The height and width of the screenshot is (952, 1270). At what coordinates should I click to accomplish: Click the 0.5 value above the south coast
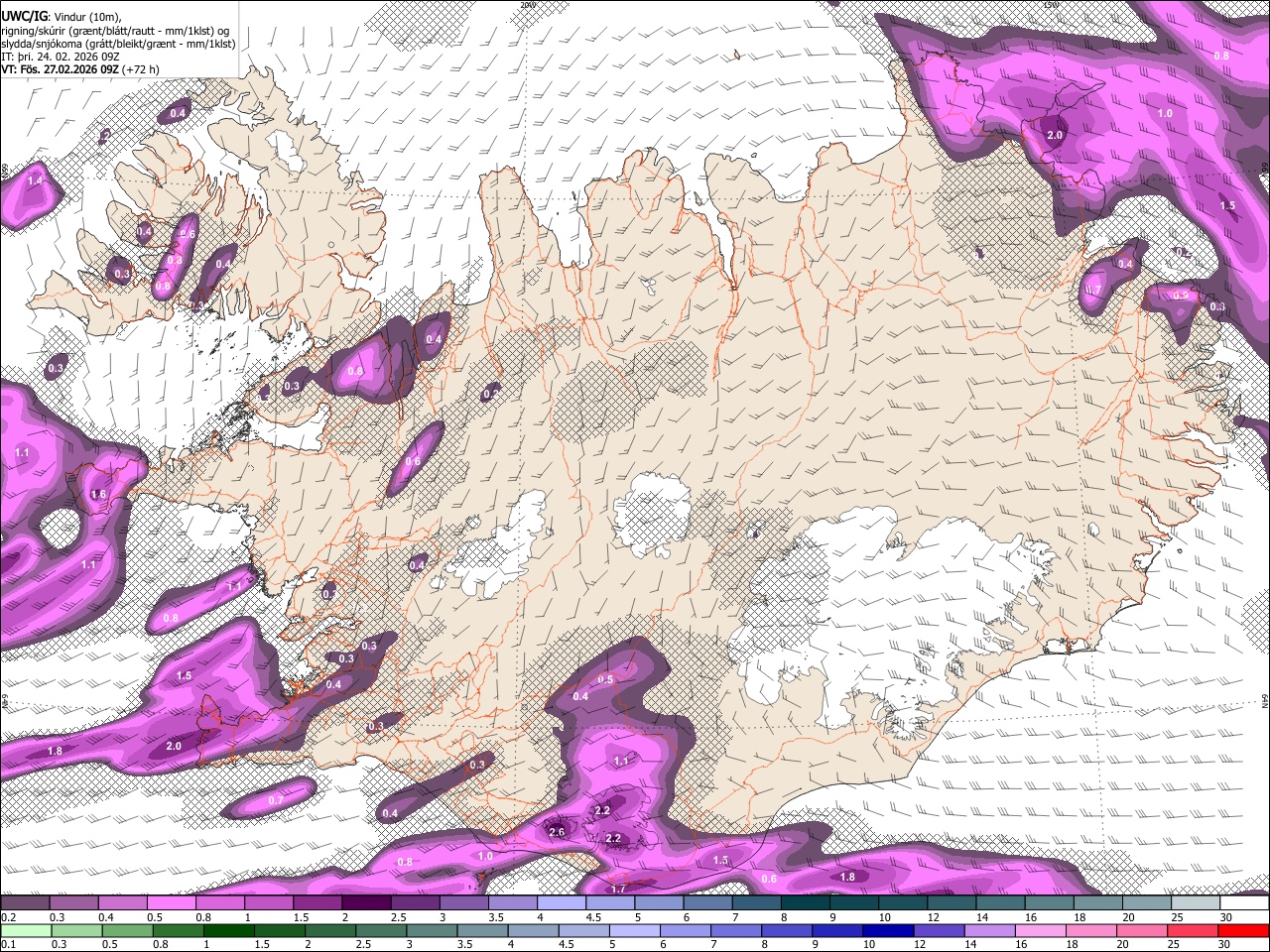(606, 679)
